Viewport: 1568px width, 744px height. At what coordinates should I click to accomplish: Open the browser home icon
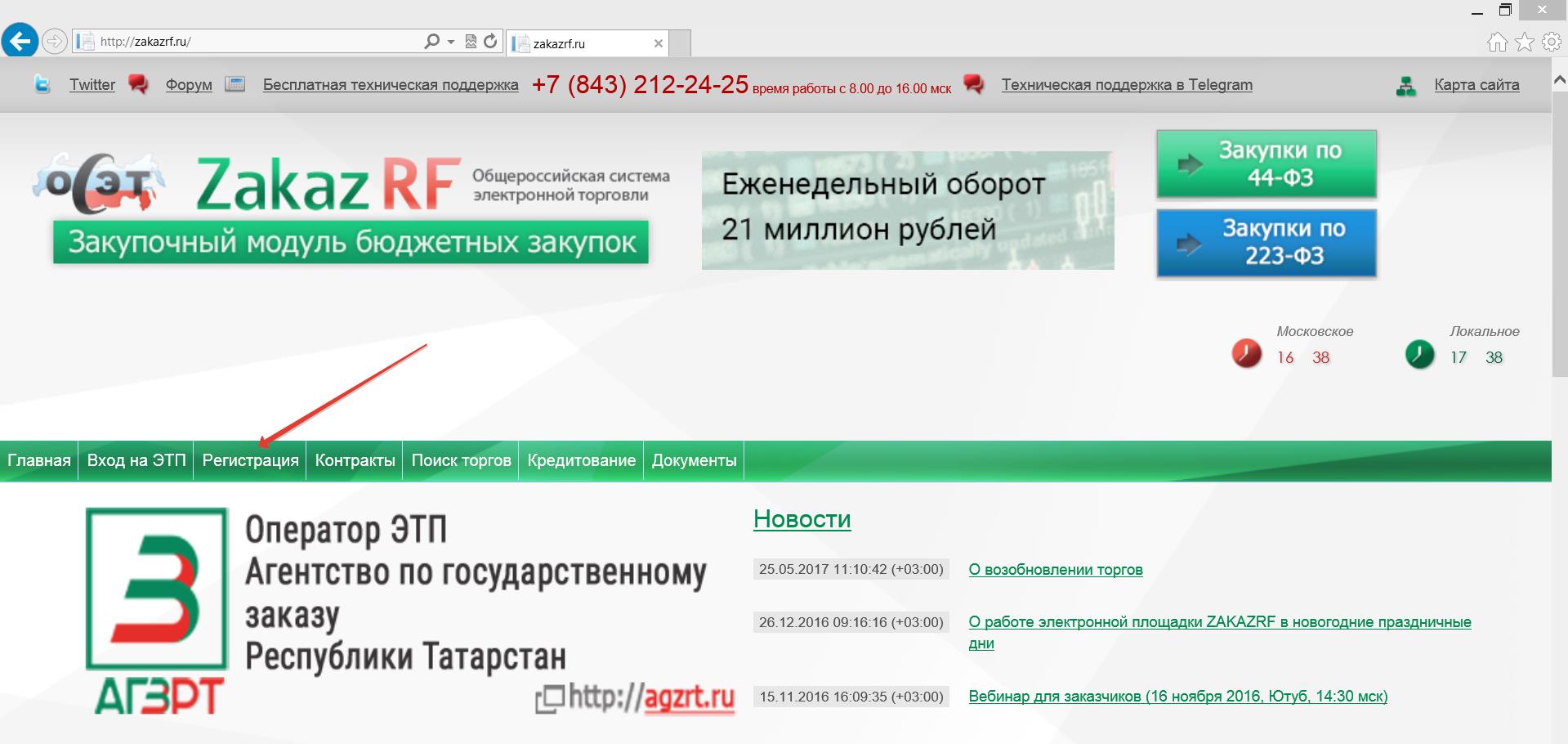point(1497,43)
